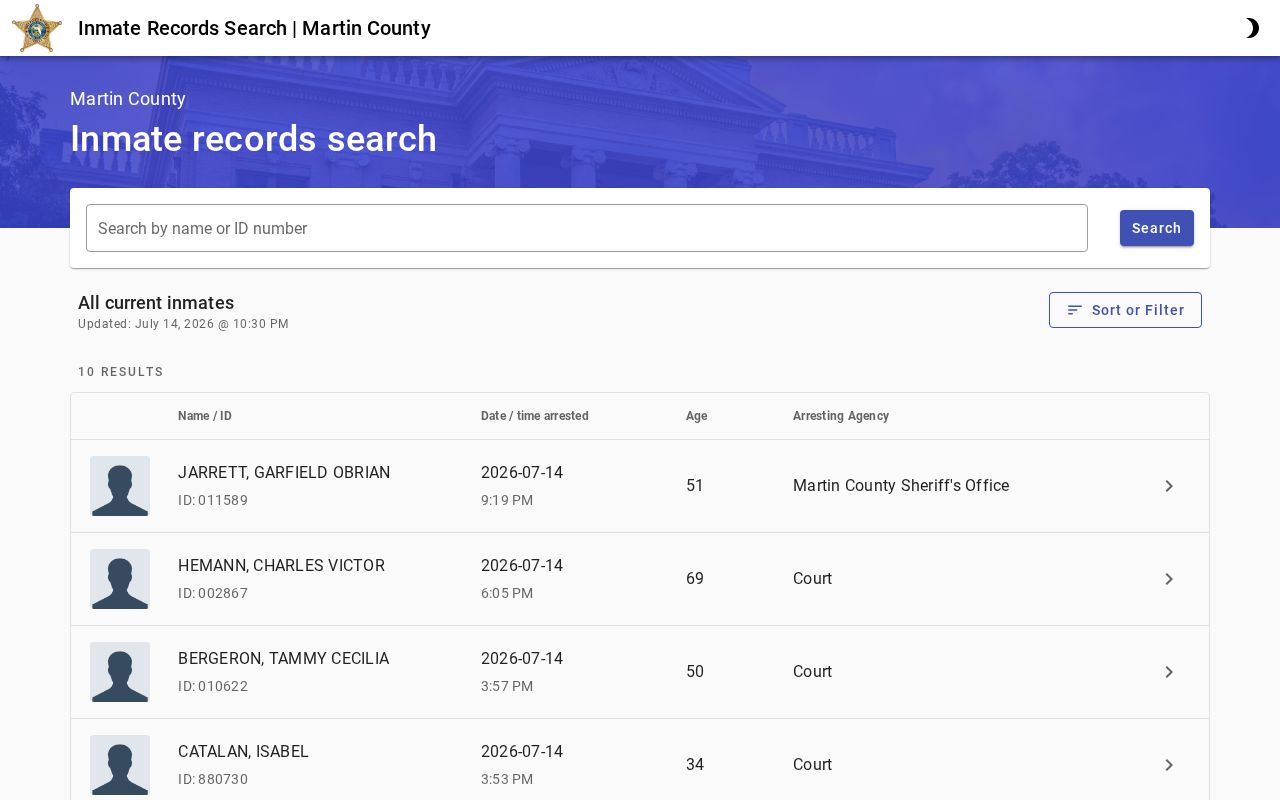
Task: Click the All current inmates heading
Action: [156, 303]
